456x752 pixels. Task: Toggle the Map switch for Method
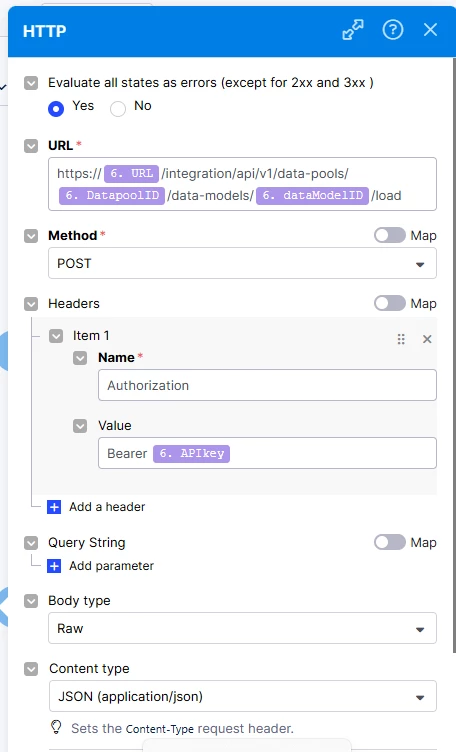[x=389, y=235]
